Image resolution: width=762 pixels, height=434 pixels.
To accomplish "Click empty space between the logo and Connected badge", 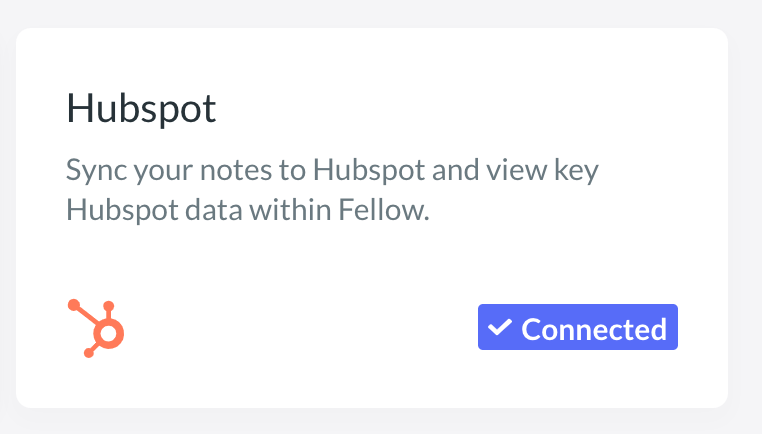I will (301, 328).
